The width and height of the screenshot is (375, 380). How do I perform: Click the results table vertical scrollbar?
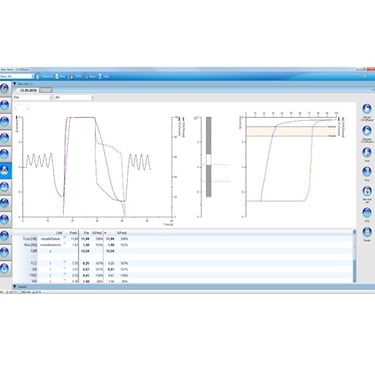354,256
